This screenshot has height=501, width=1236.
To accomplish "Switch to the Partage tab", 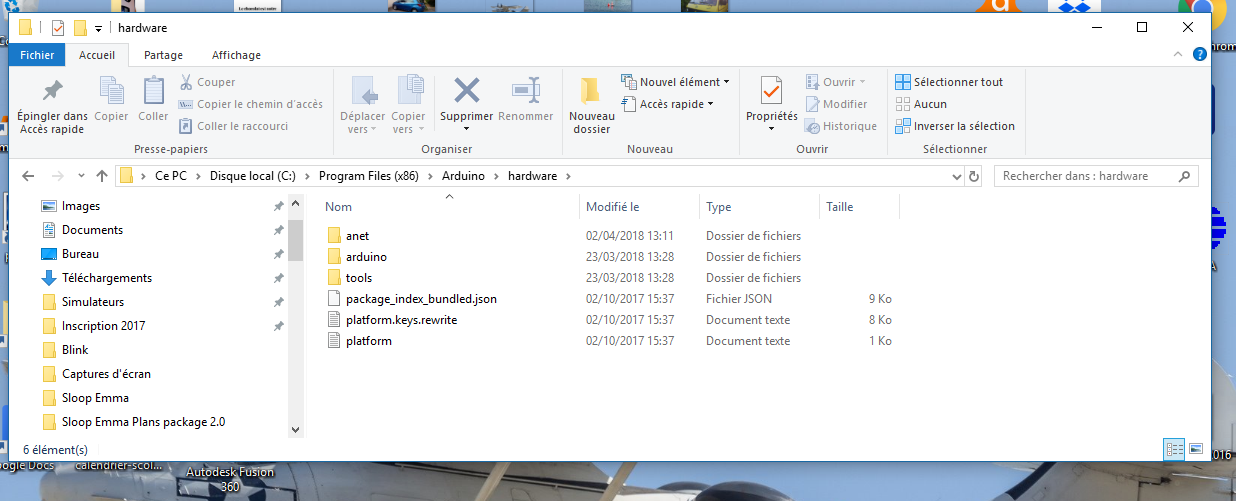I will (x=163, y=55).
